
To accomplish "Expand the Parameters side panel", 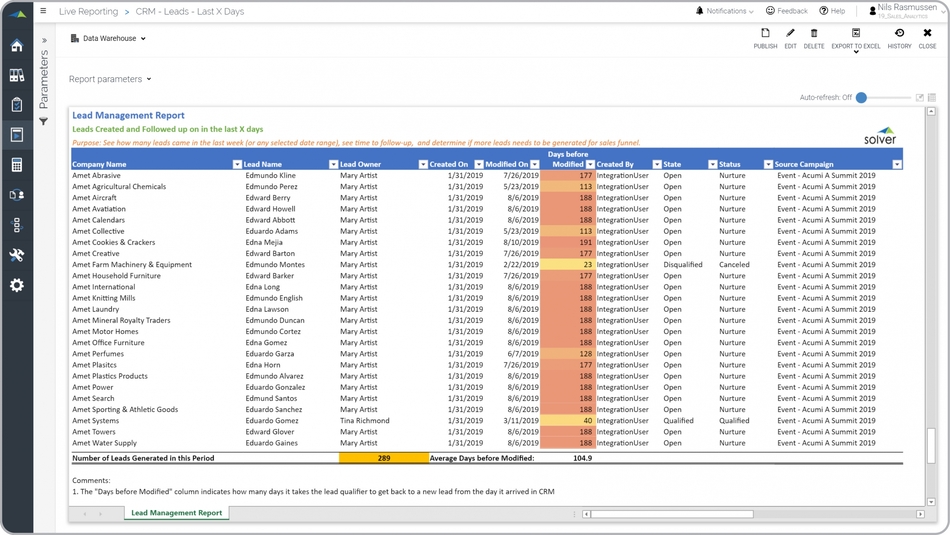I will (44, 41).
